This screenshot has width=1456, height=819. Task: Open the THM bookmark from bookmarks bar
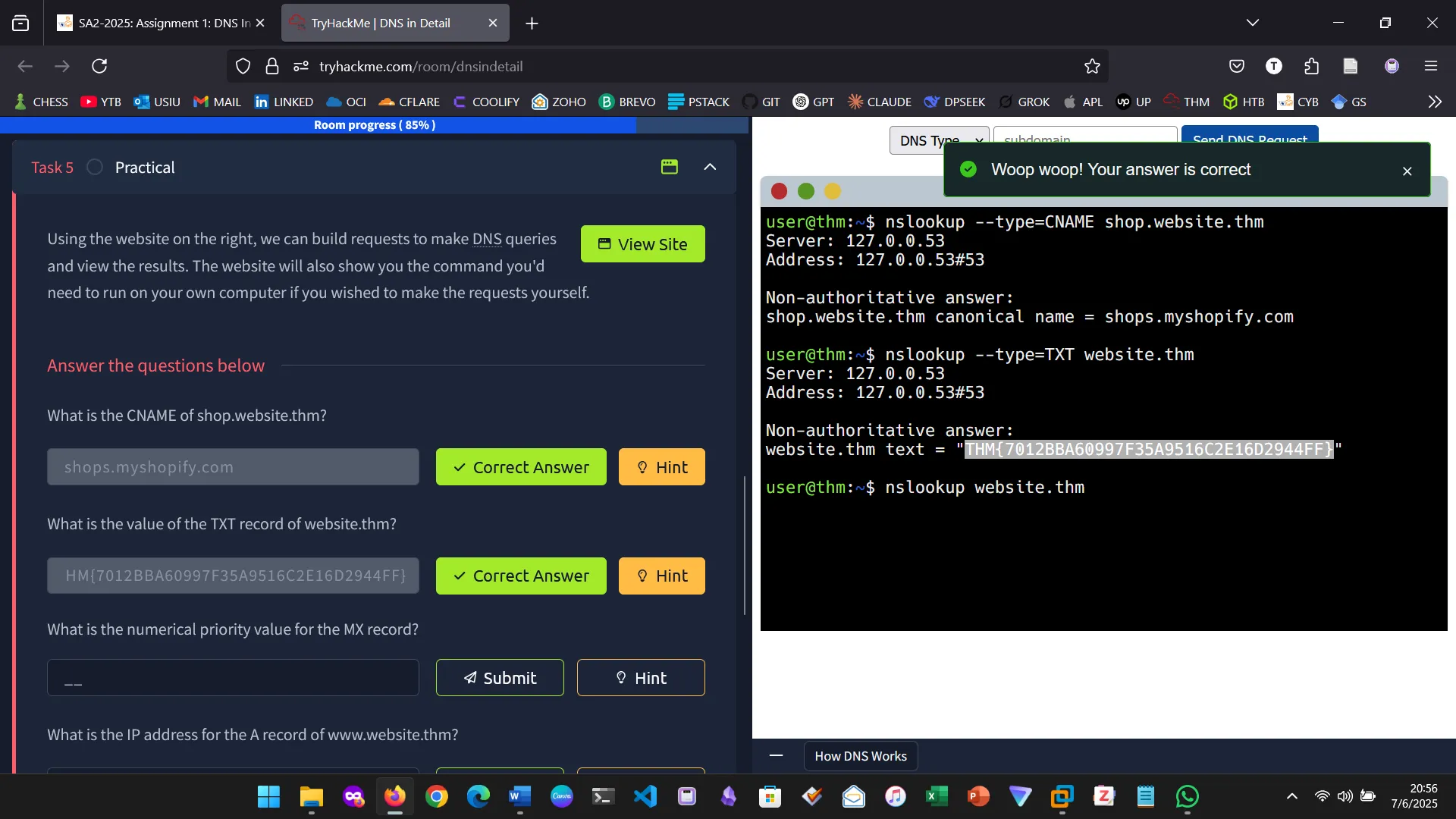pos(1186,101)
